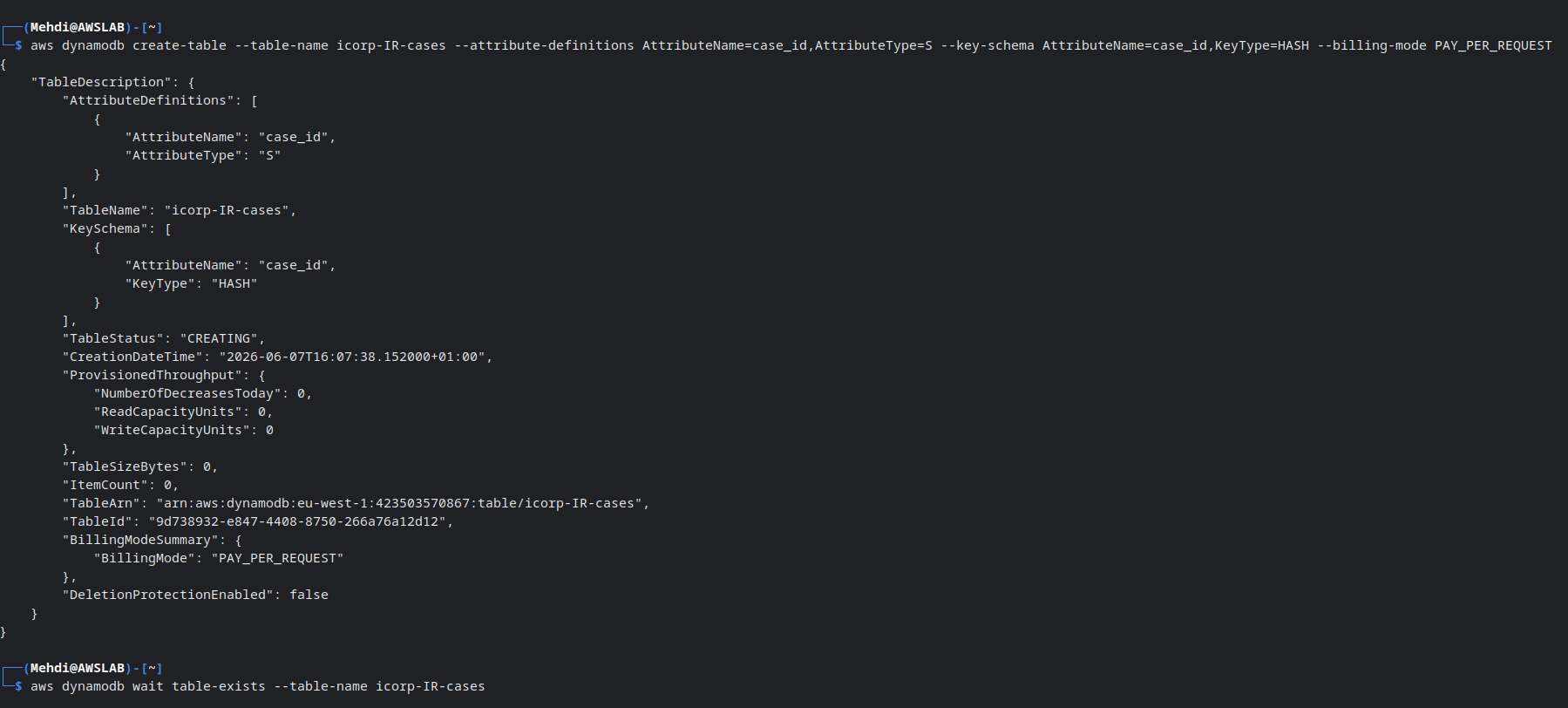This screenshot has width=1568, height=708.
Task: Click the "AttributeDefinitions" key
Action: [148, 100]
